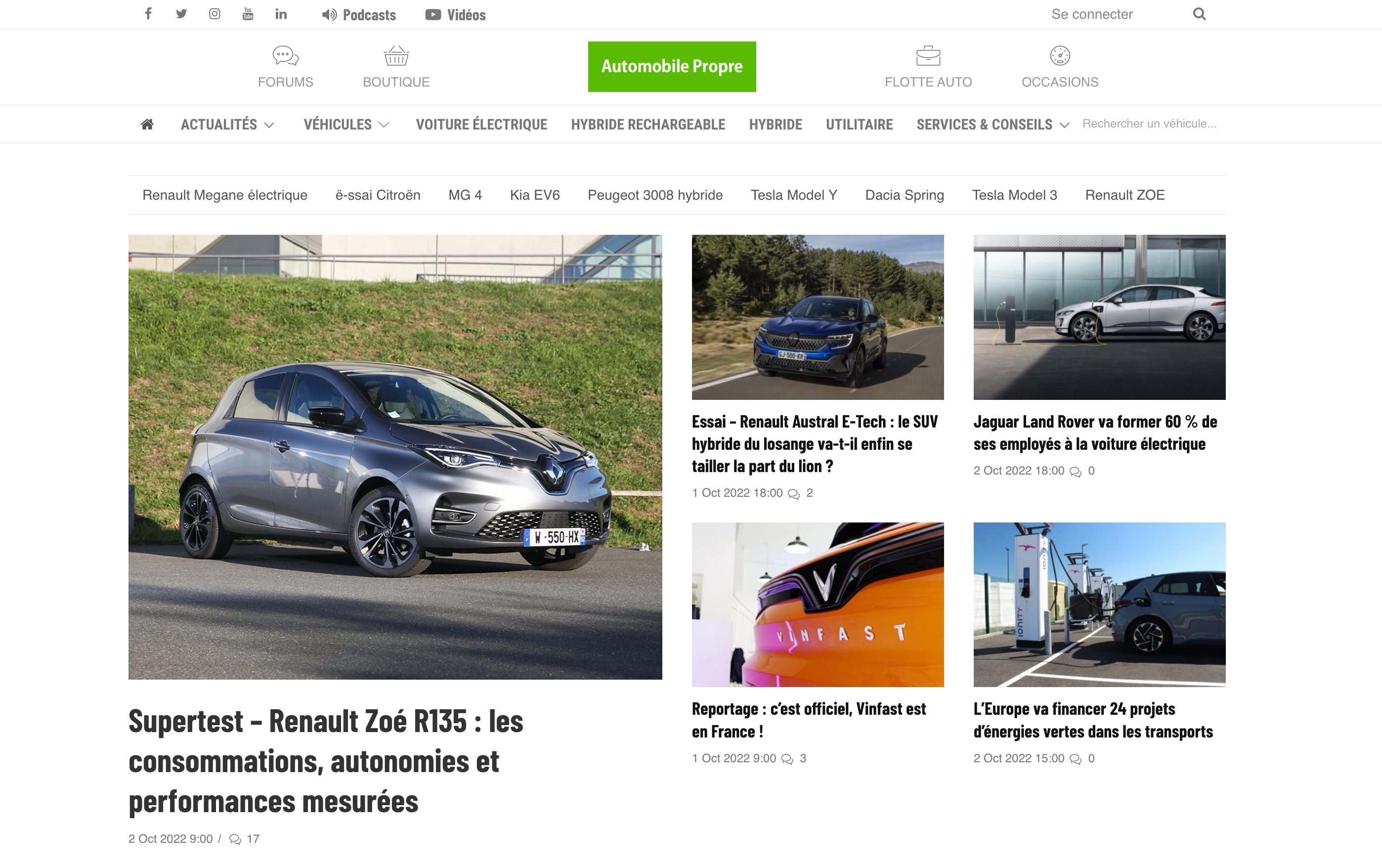This screenshot has height=868, width=1382.
Task: Expand the Véhicules dropdown menu
Action: pos(346,124)
